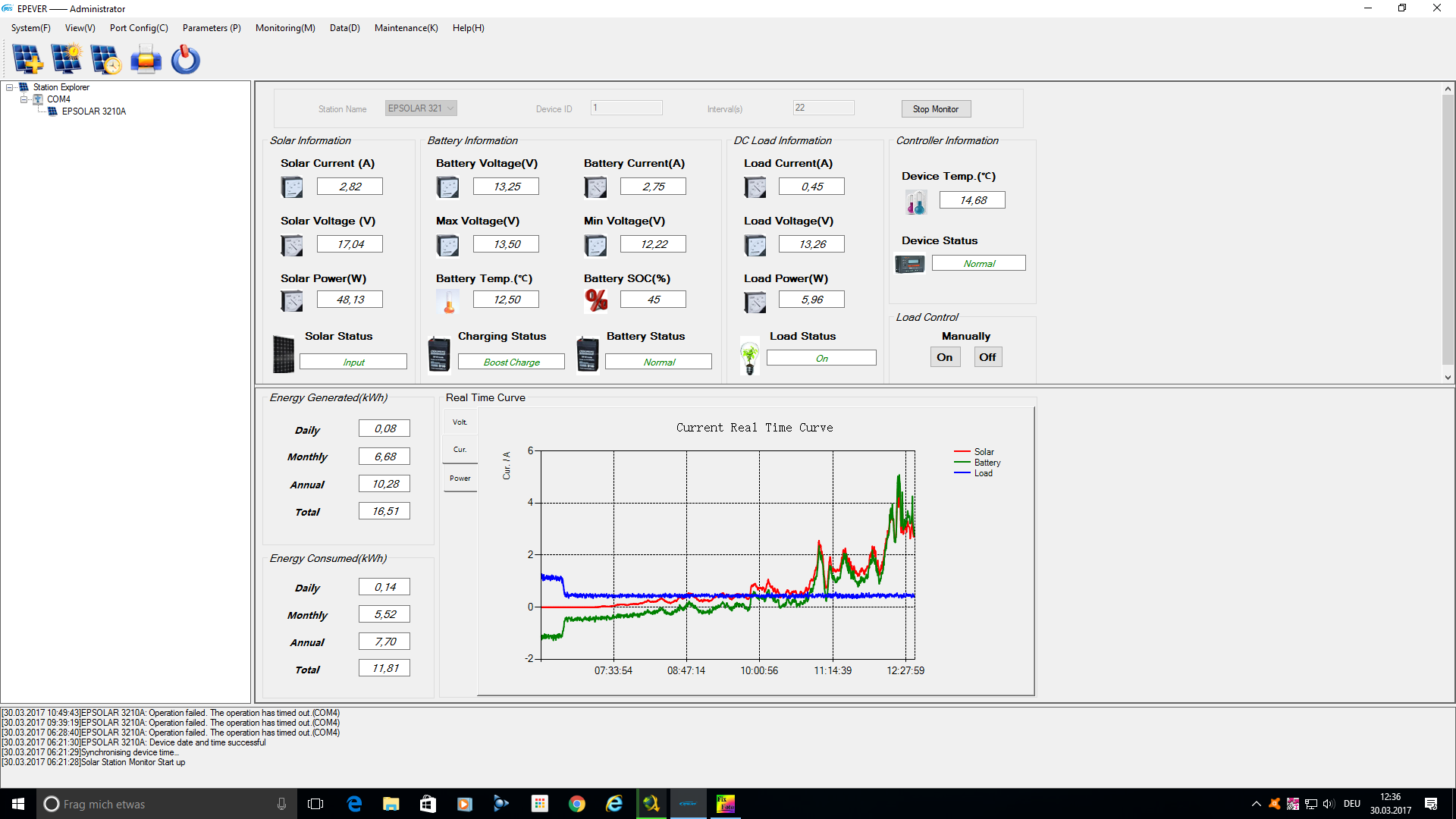Click the Battery SOC percent icon

coord(596,300)
